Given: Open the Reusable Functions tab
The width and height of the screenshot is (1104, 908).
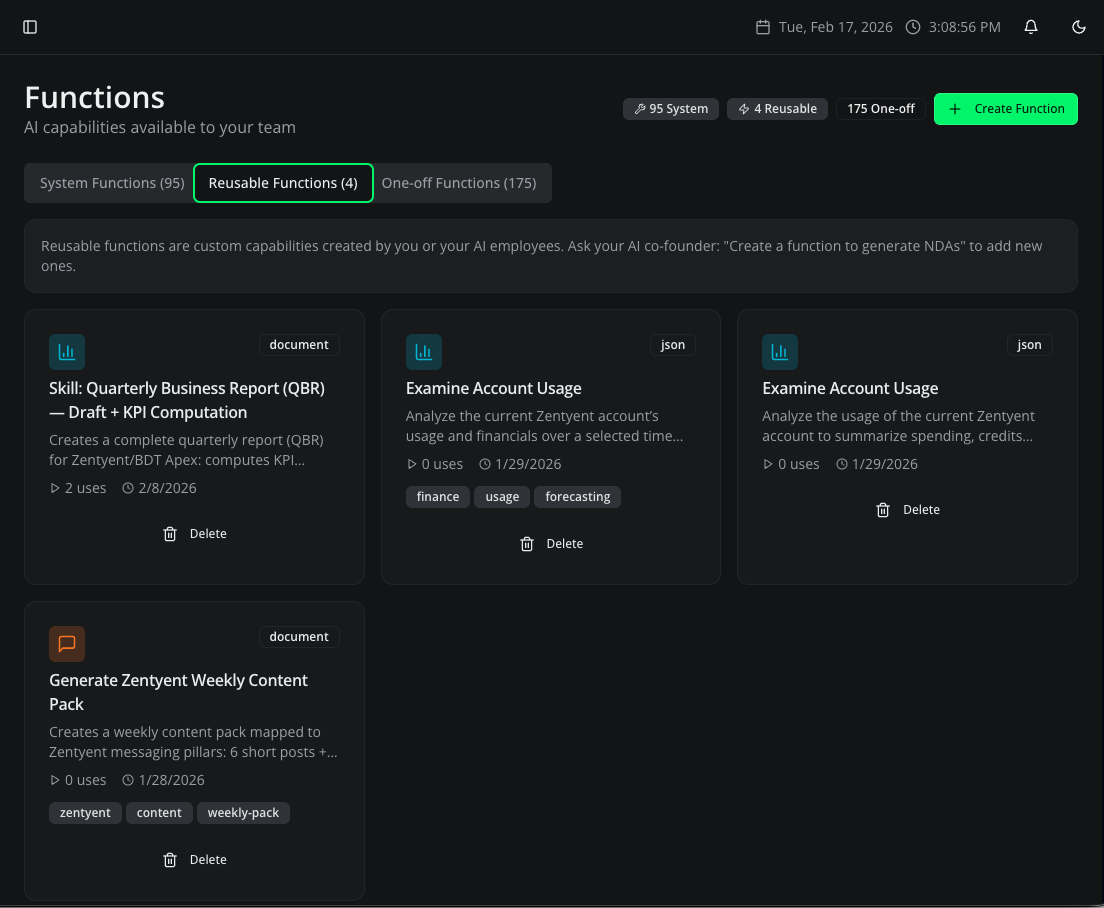Looking at the screenshot, I should pos(283,183).
